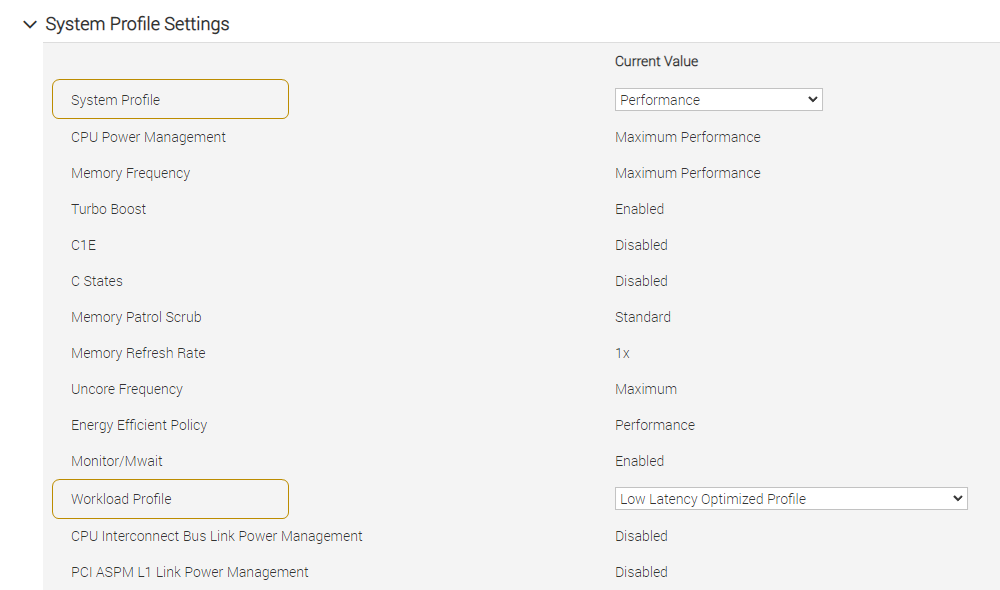Click CPU Interconnect Bus Link Power Management
This screenshot has width=1000, height=590.
tap(216, 536)
